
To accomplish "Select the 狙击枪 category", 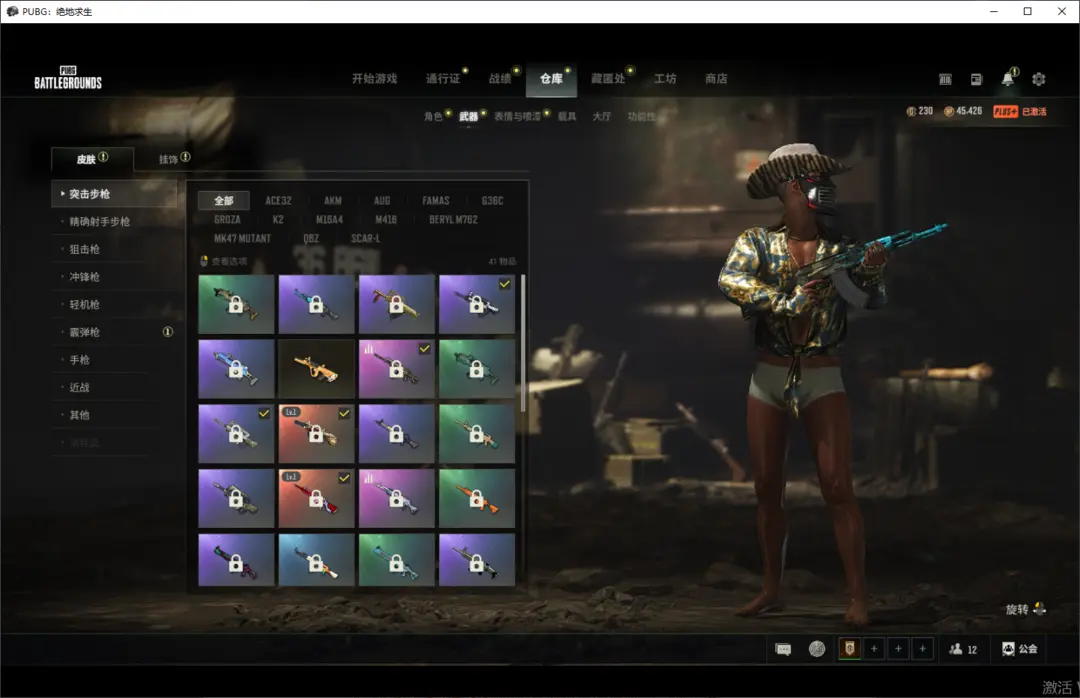I will pyautogui.click(x=85, y=249).
